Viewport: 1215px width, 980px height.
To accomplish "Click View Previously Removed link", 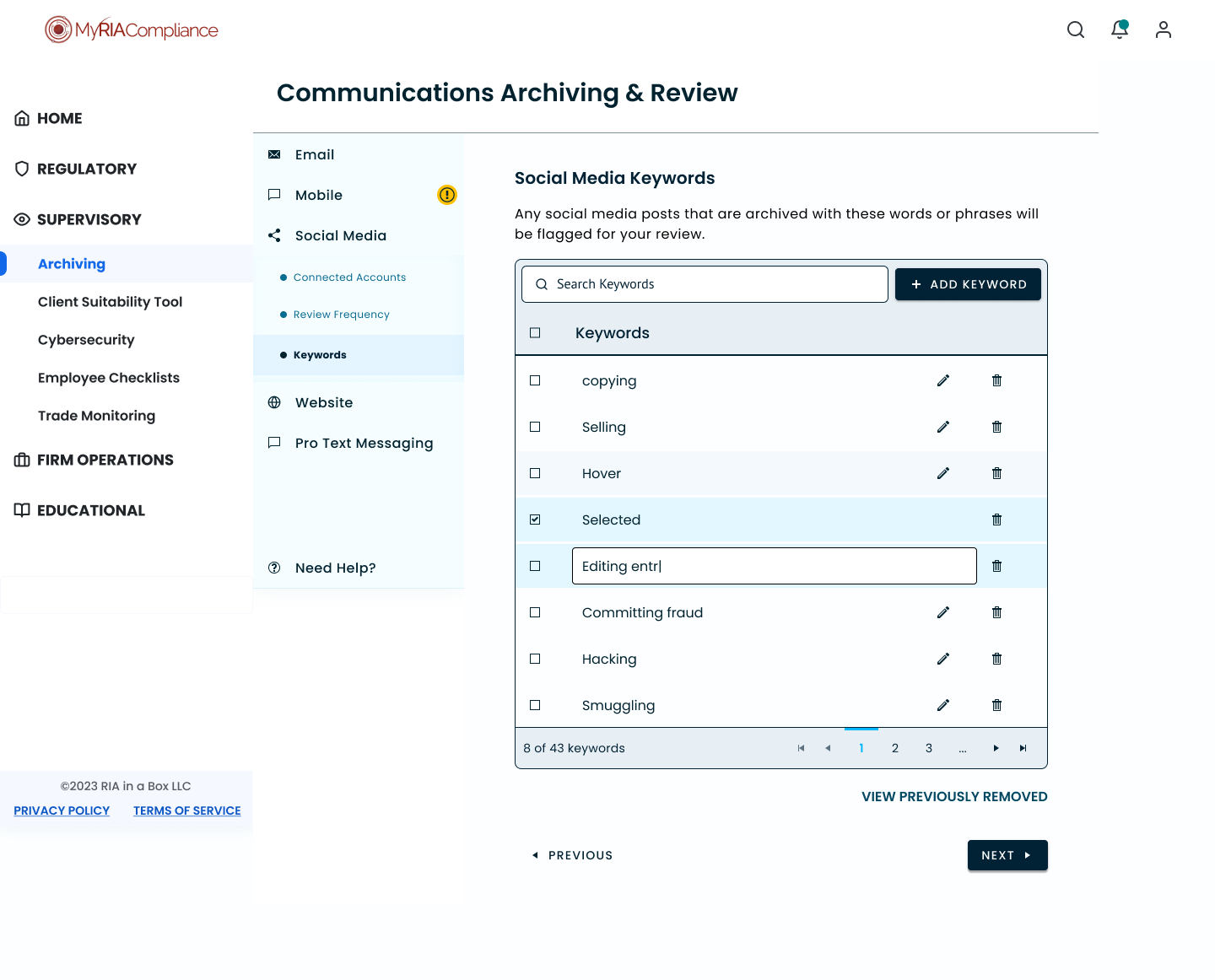I will coord(954,796).
